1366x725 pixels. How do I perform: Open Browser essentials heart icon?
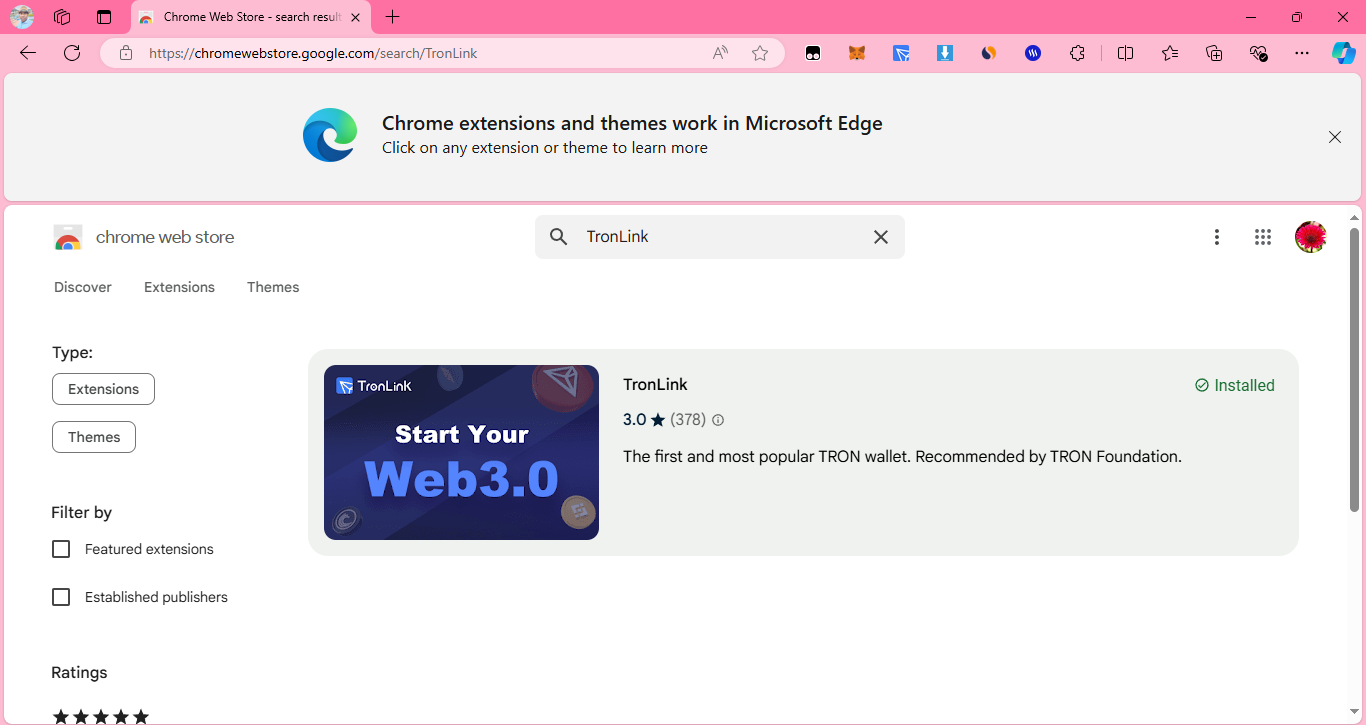pos(1258,53)
